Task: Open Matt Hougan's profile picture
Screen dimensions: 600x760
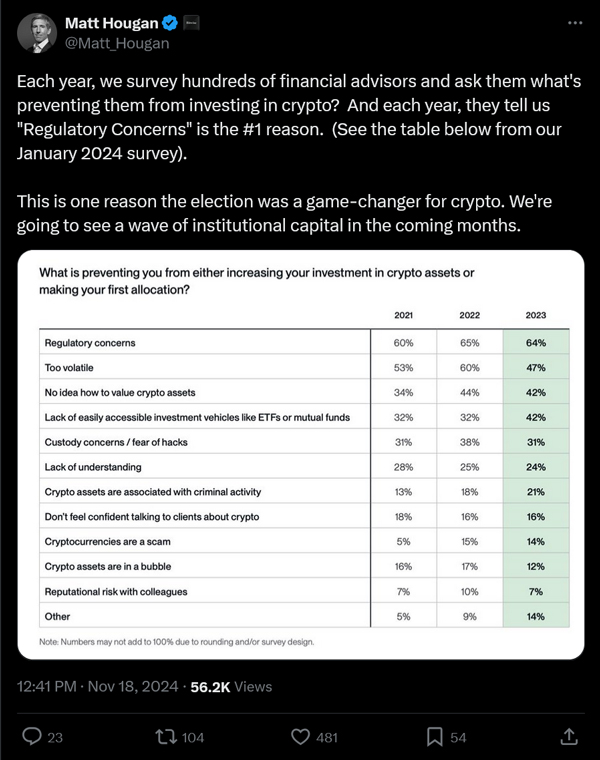Action: point(36,32)
